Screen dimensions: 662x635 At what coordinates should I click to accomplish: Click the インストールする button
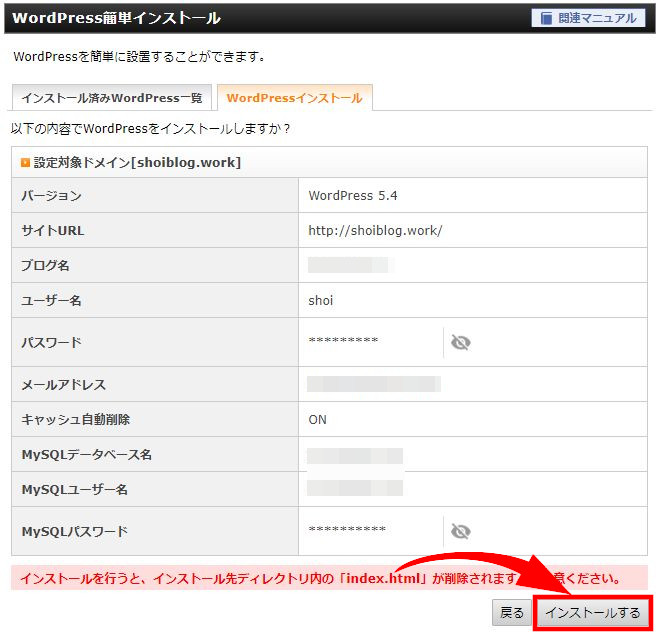pos(593,612)
